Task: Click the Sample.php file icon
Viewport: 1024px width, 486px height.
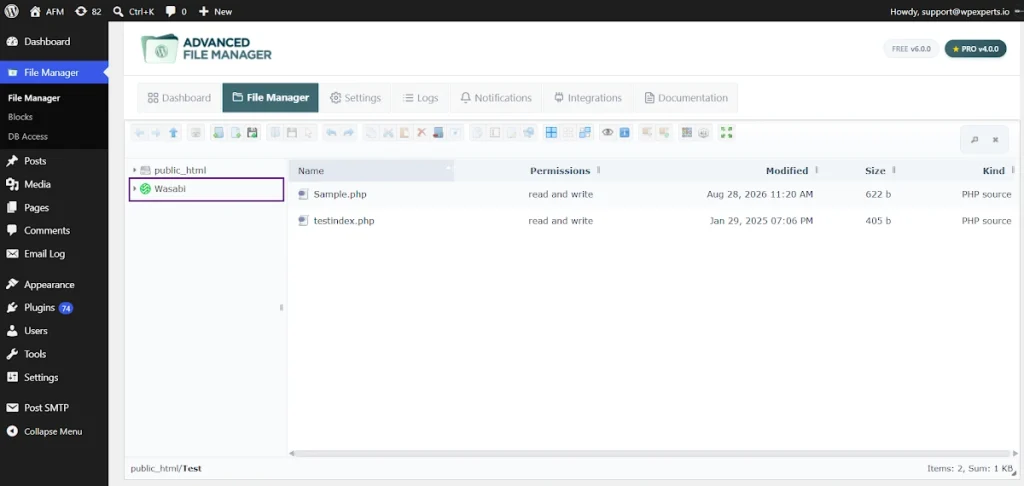Action: pos(302,194)
